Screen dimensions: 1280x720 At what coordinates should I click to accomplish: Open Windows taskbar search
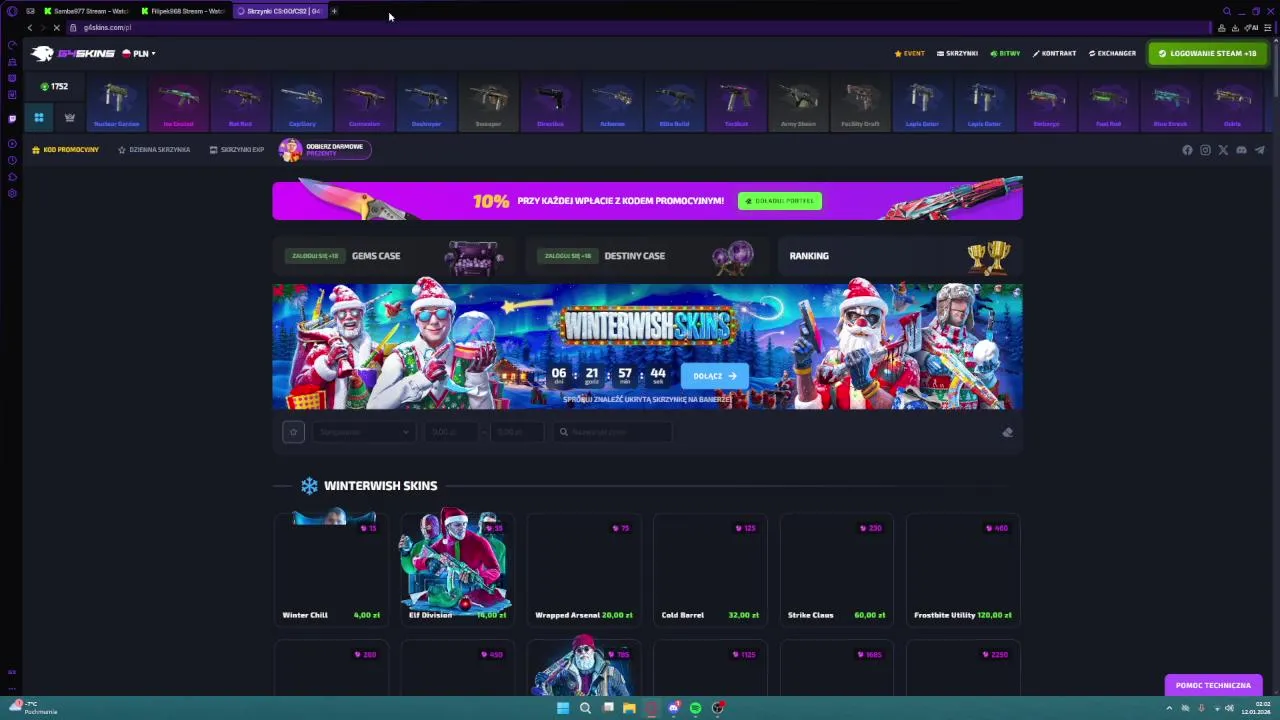pyautogui.click(x=585, y=708)
